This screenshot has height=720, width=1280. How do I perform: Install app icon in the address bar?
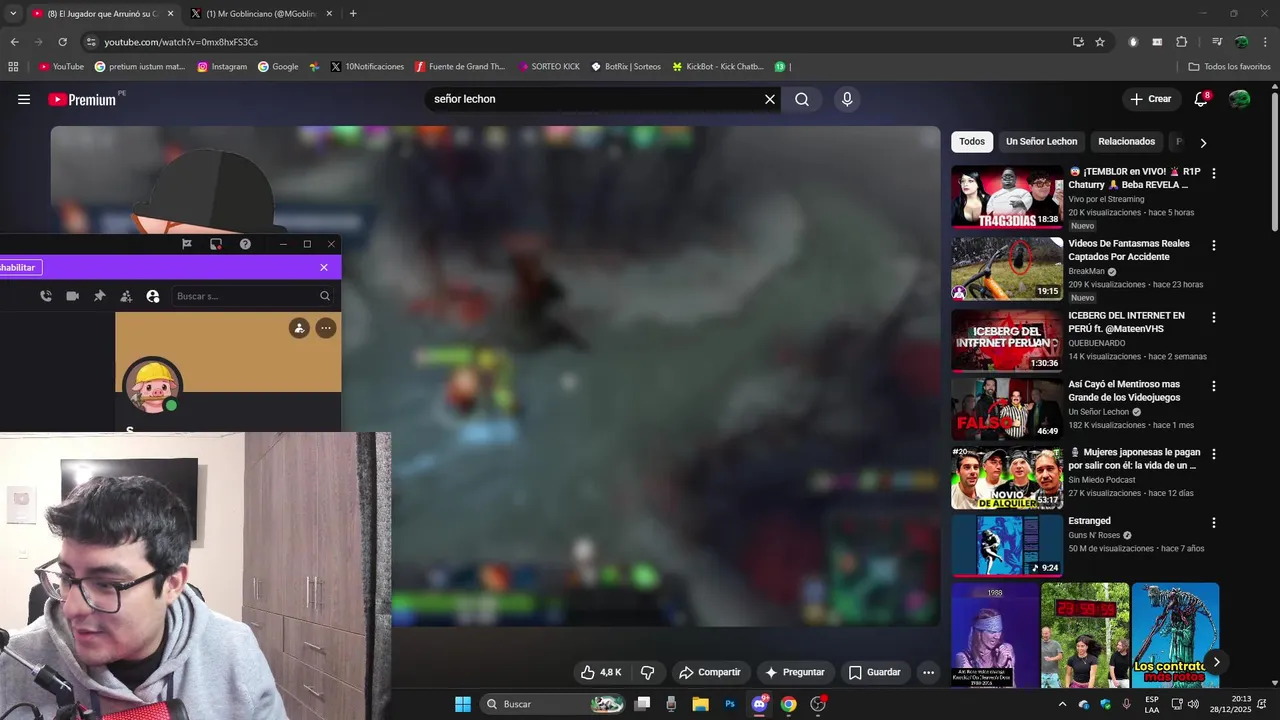1078,42
